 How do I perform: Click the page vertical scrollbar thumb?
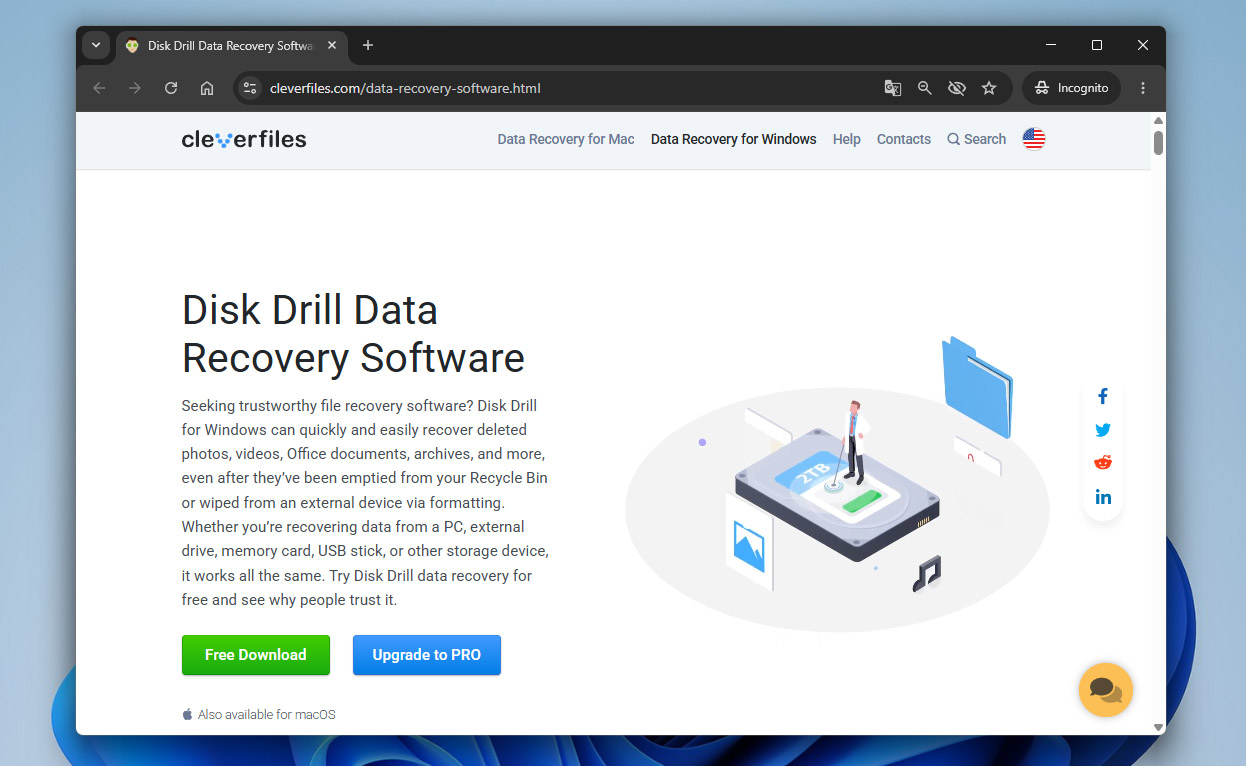point(1158,143)
